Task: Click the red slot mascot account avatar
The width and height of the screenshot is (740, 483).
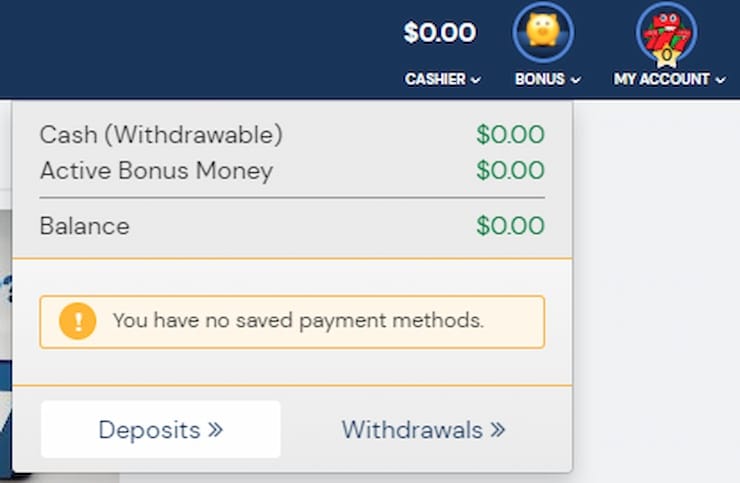Action: pos(666,32)
